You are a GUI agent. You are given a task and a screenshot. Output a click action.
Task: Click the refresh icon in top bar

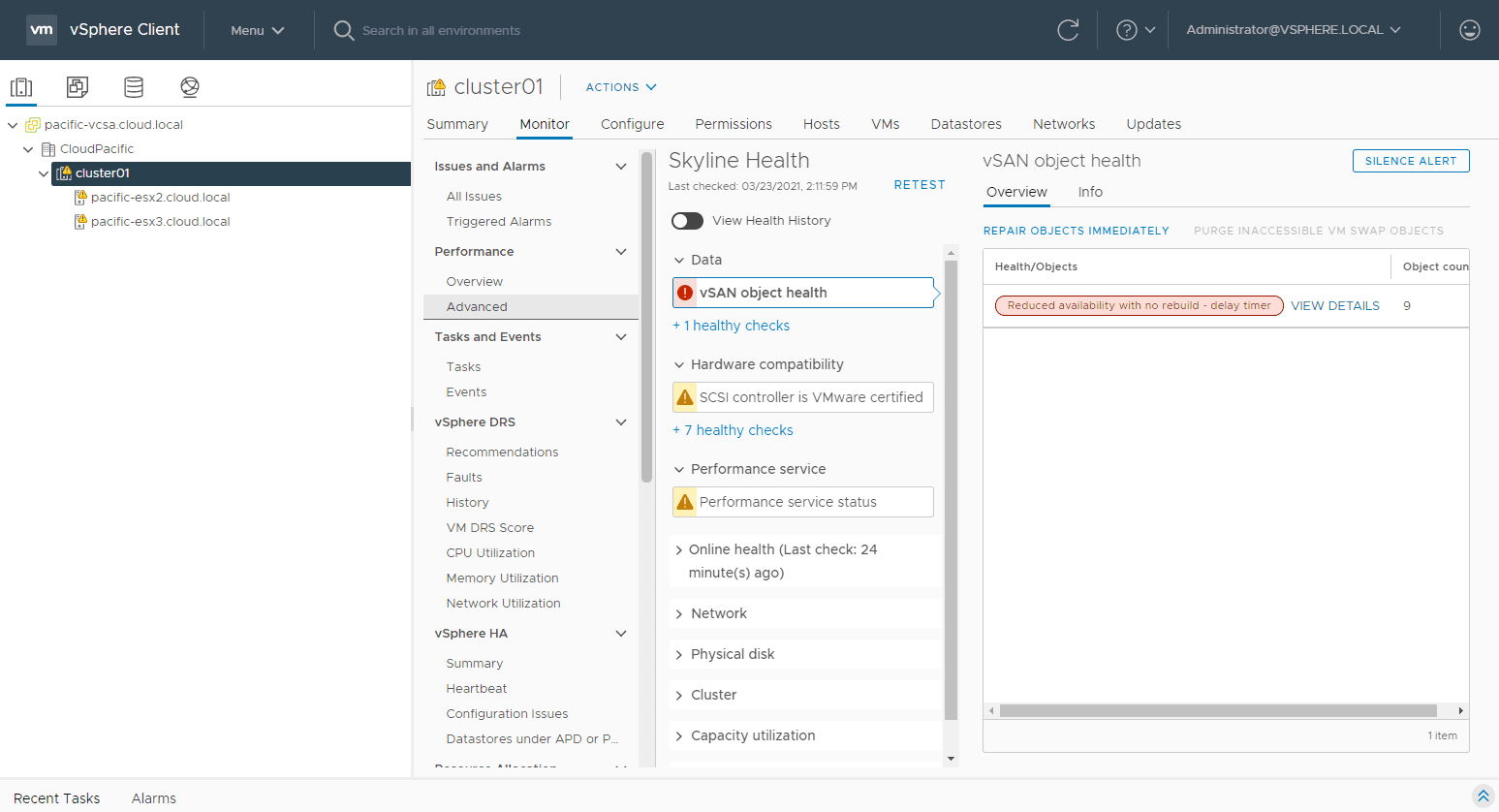pos(1068,30)
